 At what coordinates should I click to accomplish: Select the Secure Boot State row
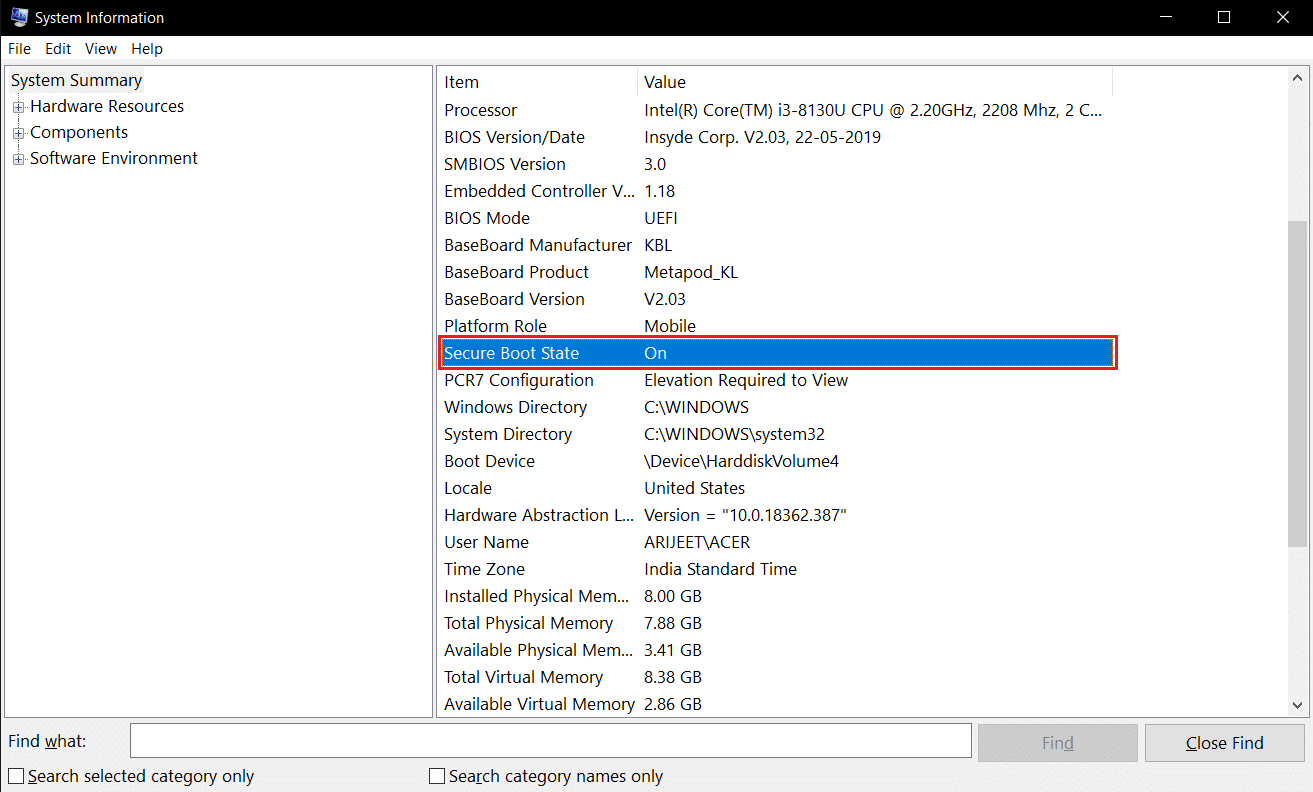click(x=776, y=353)
